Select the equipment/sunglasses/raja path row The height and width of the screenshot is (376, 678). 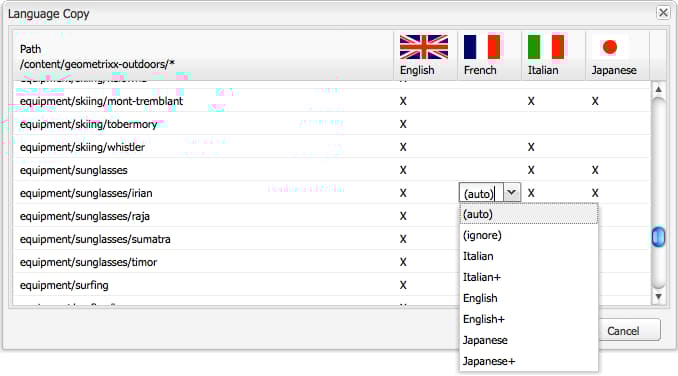tap(332, 216)
